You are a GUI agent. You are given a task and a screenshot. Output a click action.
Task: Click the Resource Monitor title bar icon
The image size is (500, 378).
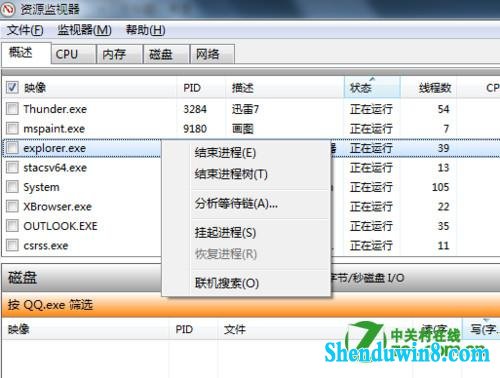[8, 9]
